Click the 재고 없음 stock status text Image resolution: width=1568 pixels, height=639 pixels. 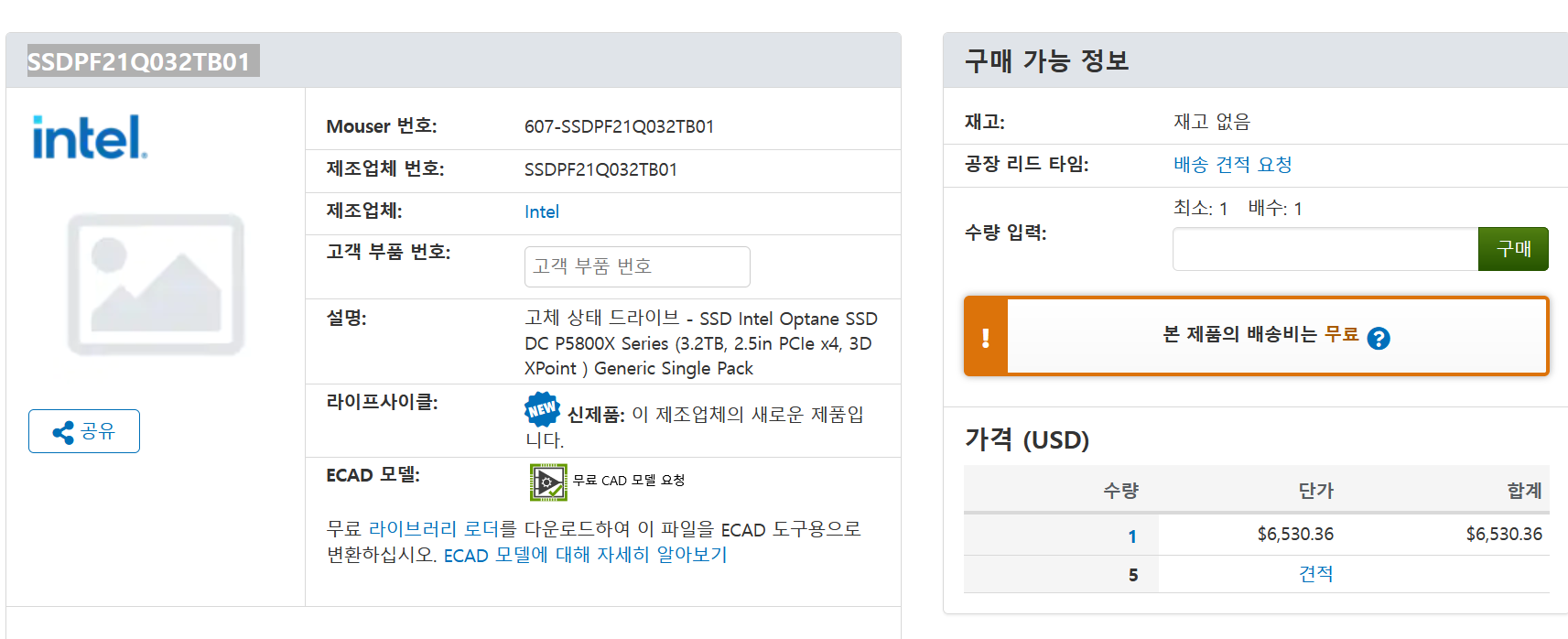[1212, 122]
